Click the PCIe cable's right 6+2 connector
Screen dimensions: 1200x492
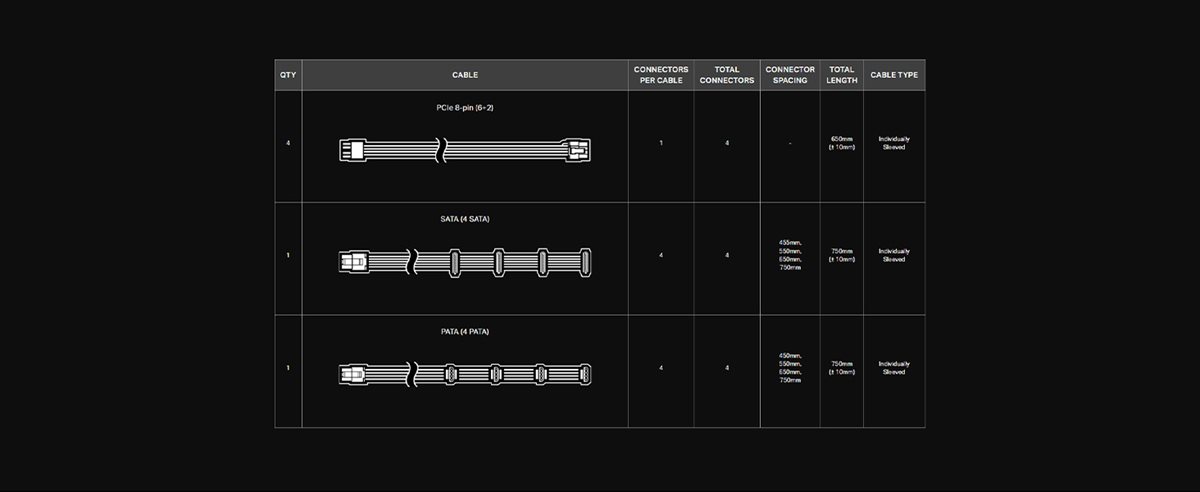click(578, 152)
